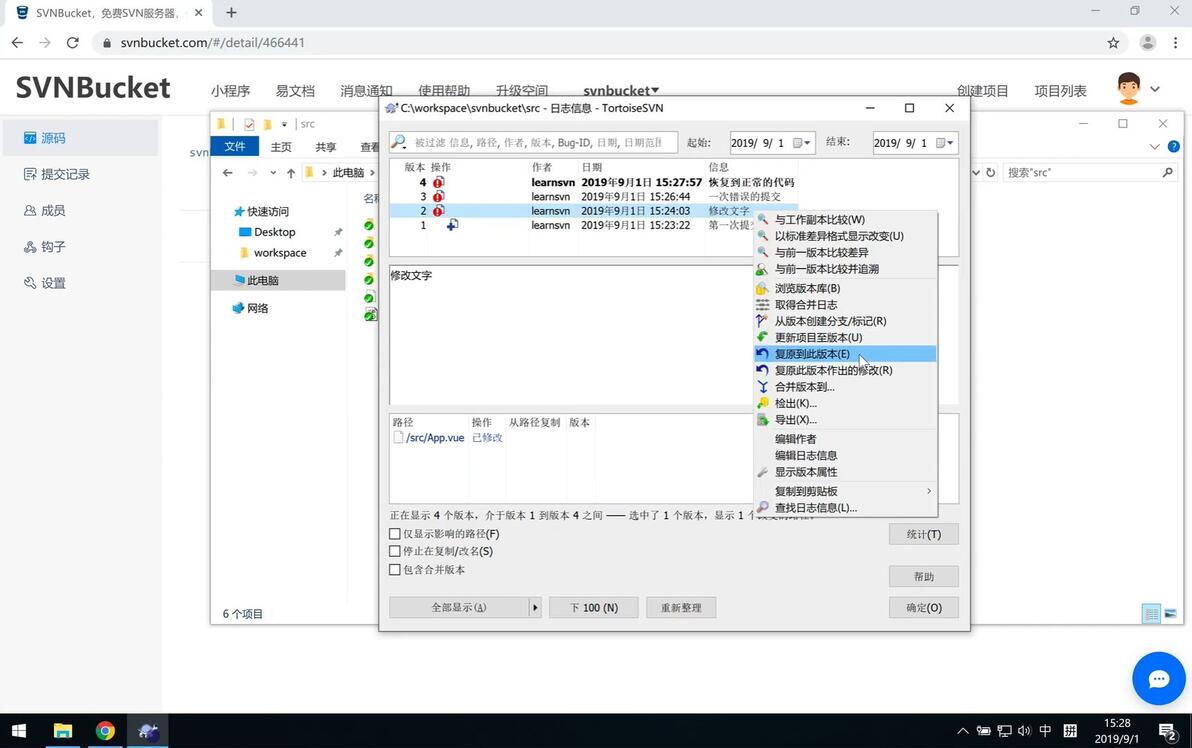Click blame icon for 与前一版本比较并追溯
Viewport: 1192px width, 748px height.
point(762,269)
